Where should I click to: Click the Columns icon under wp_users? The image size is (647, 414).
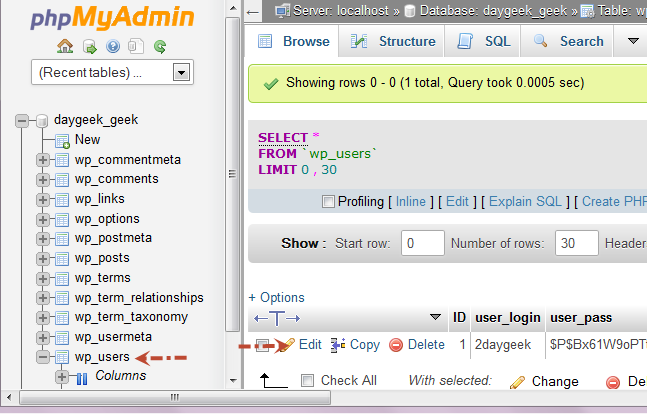click(82, 378)
